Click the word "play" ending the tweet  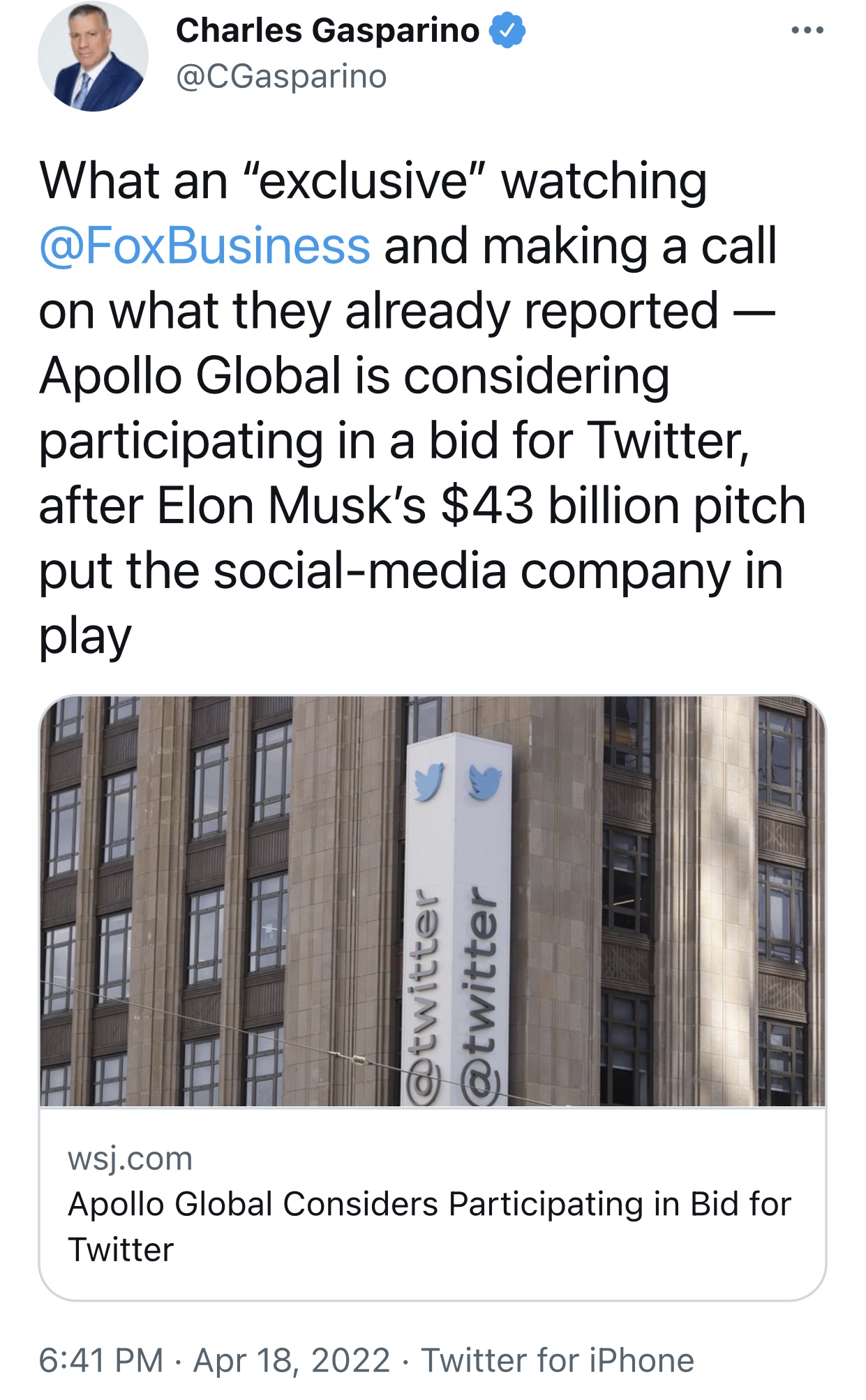pyautogui.click(x=84, y=636)
